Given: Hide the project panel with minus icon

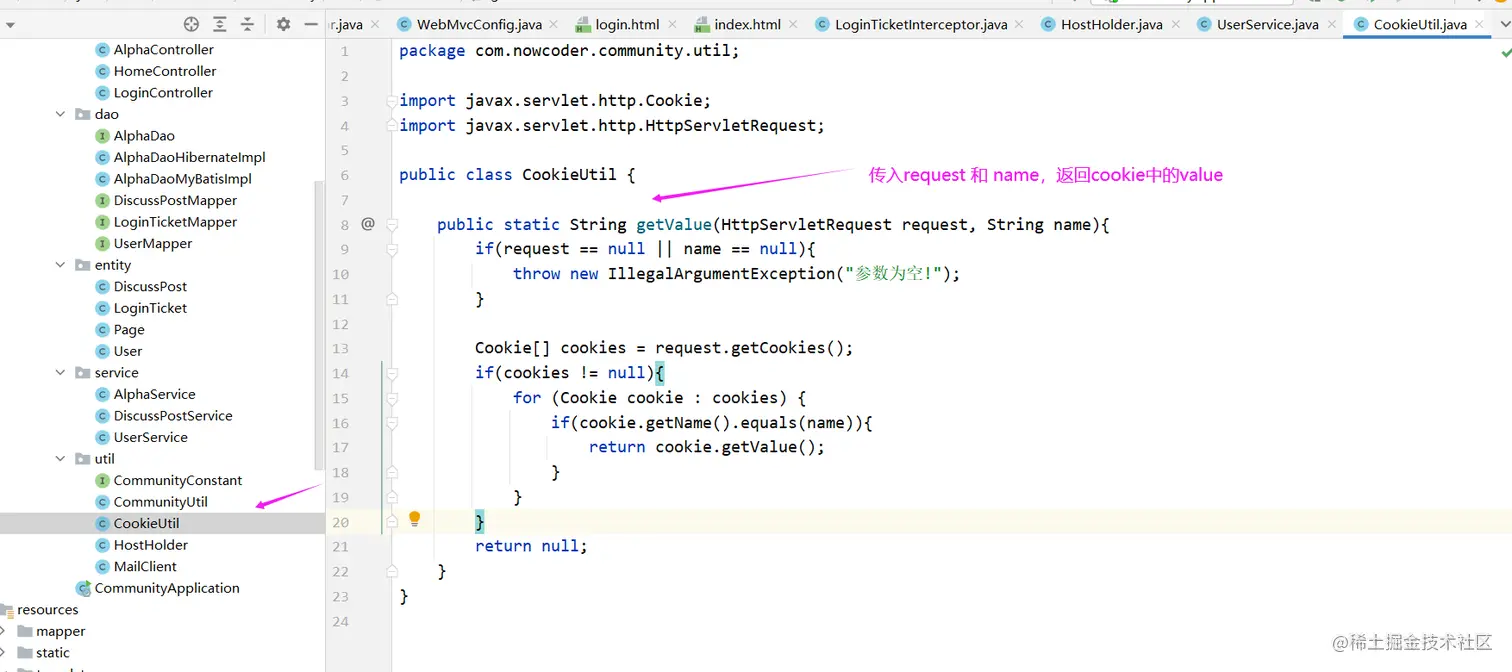Looking at the screenshot, I should coord(311,24).
